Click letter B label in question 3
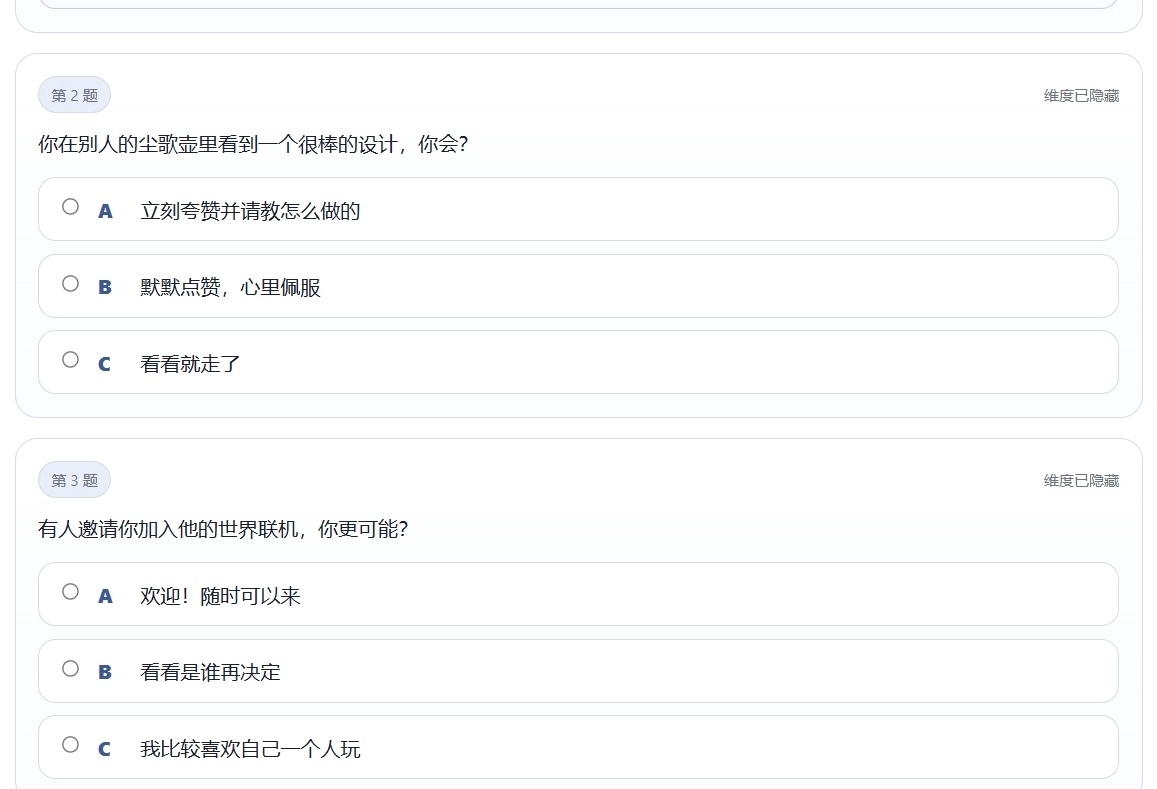This screenshot has width=1157, height=789. coord(105,673)
